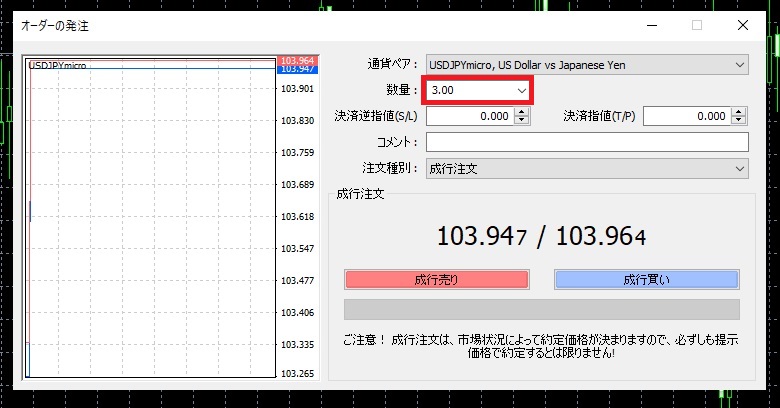The height and width of the screenshot is (408, 780).
Task: Click the コメント comment text field
Action: (x=587, y=142)
